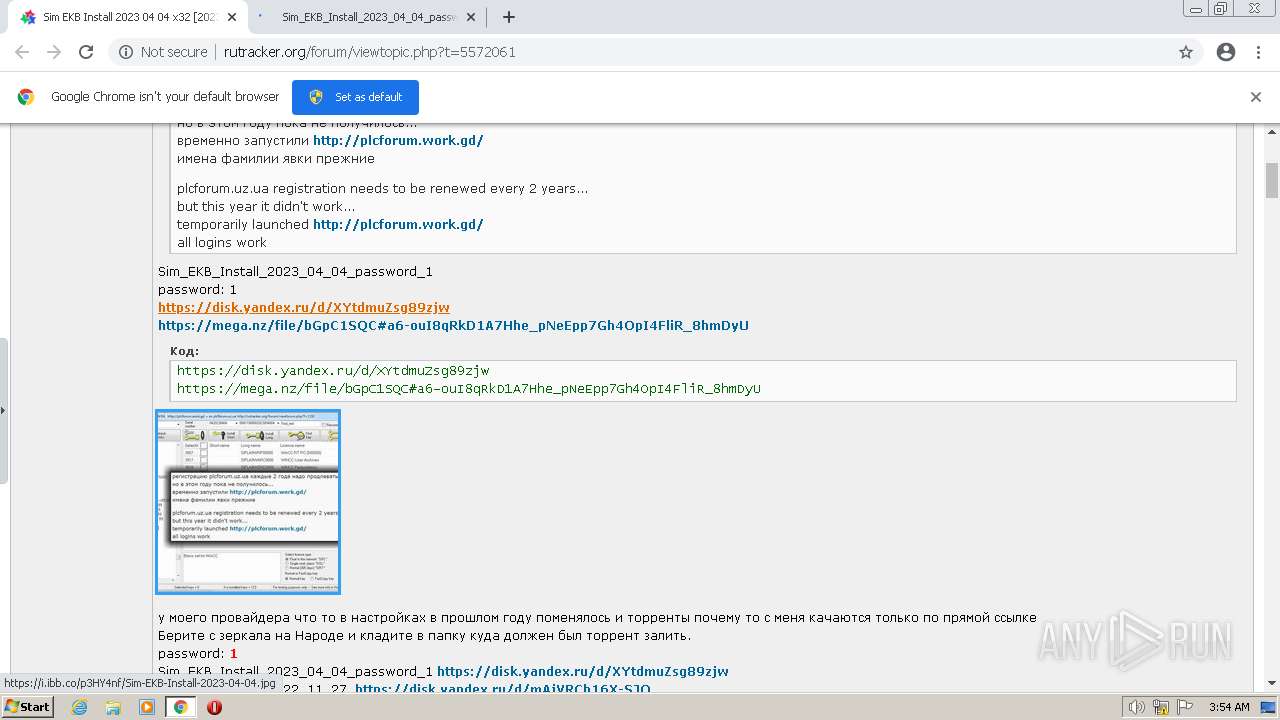Dismiss the default browser notification bar
Screen dimensions: 1280x720
(x=1256, y=97)
